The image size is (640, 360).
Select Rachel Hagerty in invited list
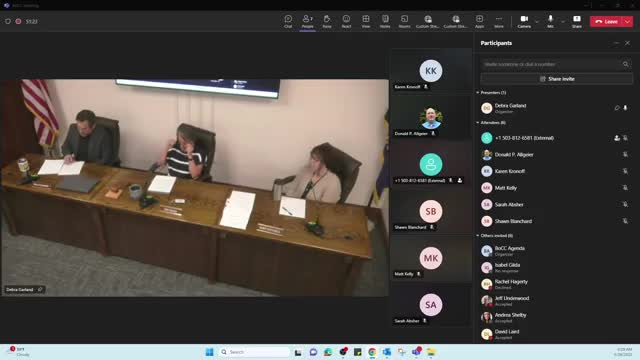pos(556,284)
